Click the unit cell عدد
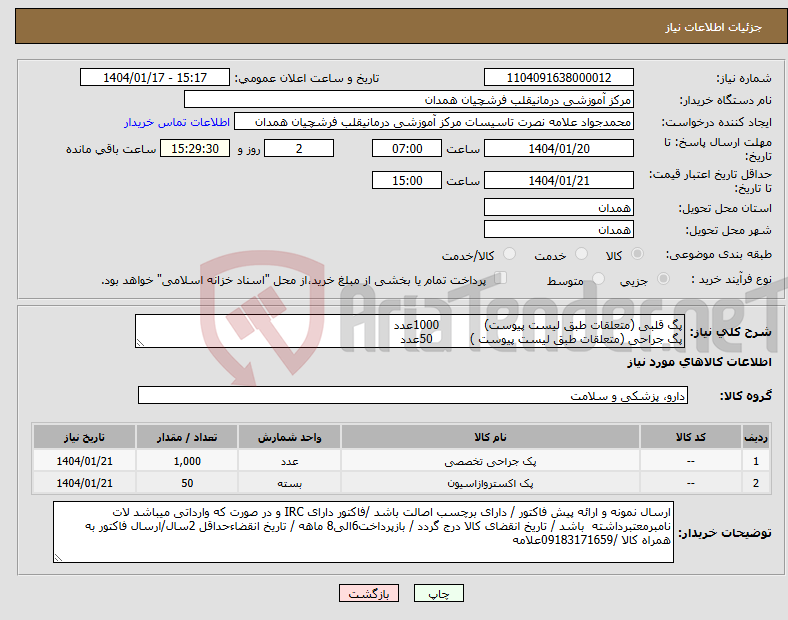Viewport: 788px width, 620px height. click(x=289, y=461)
